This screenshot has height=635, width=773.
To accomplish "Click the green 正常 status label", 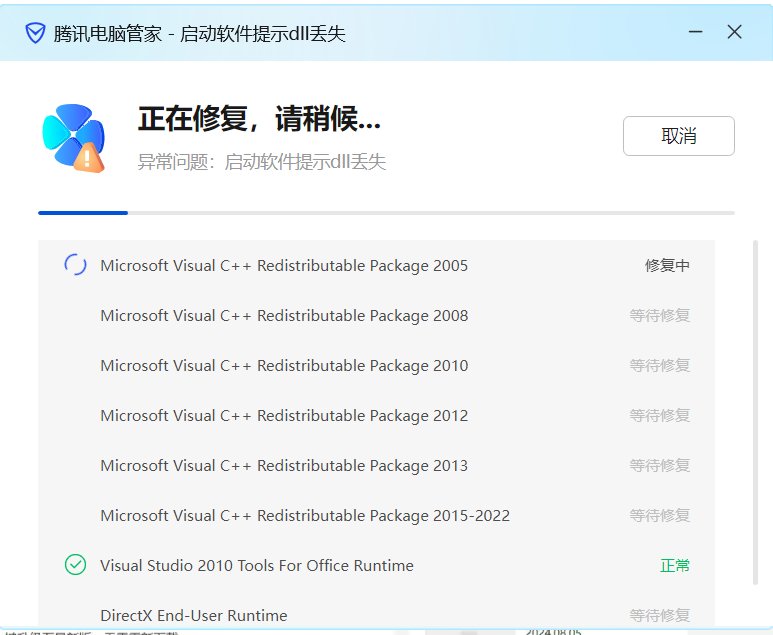I will pos(674,565).
